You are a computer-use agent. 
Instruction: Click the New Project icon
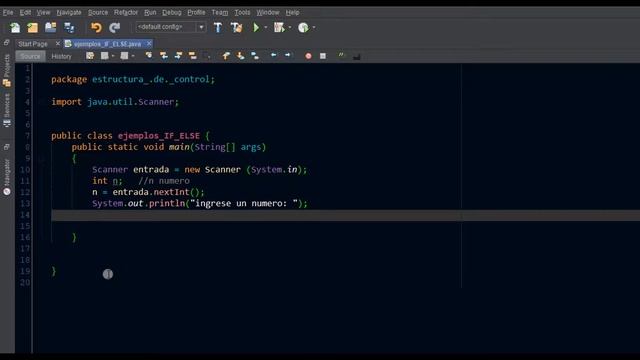point(33,27)
